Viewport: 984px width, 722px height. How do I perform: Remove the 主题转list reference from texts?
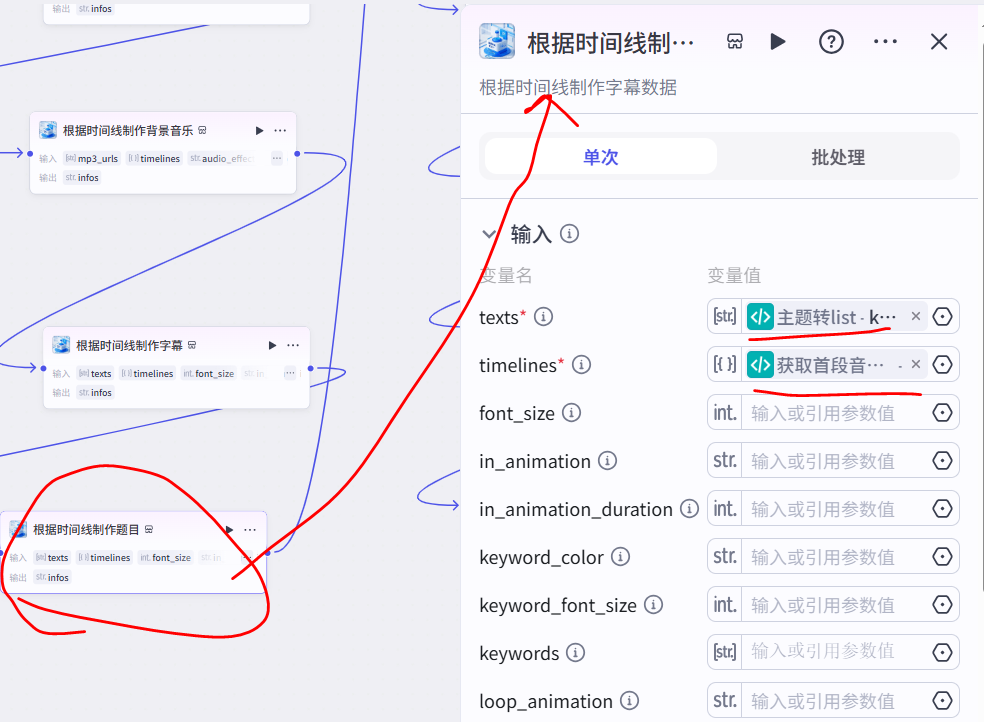916,316
